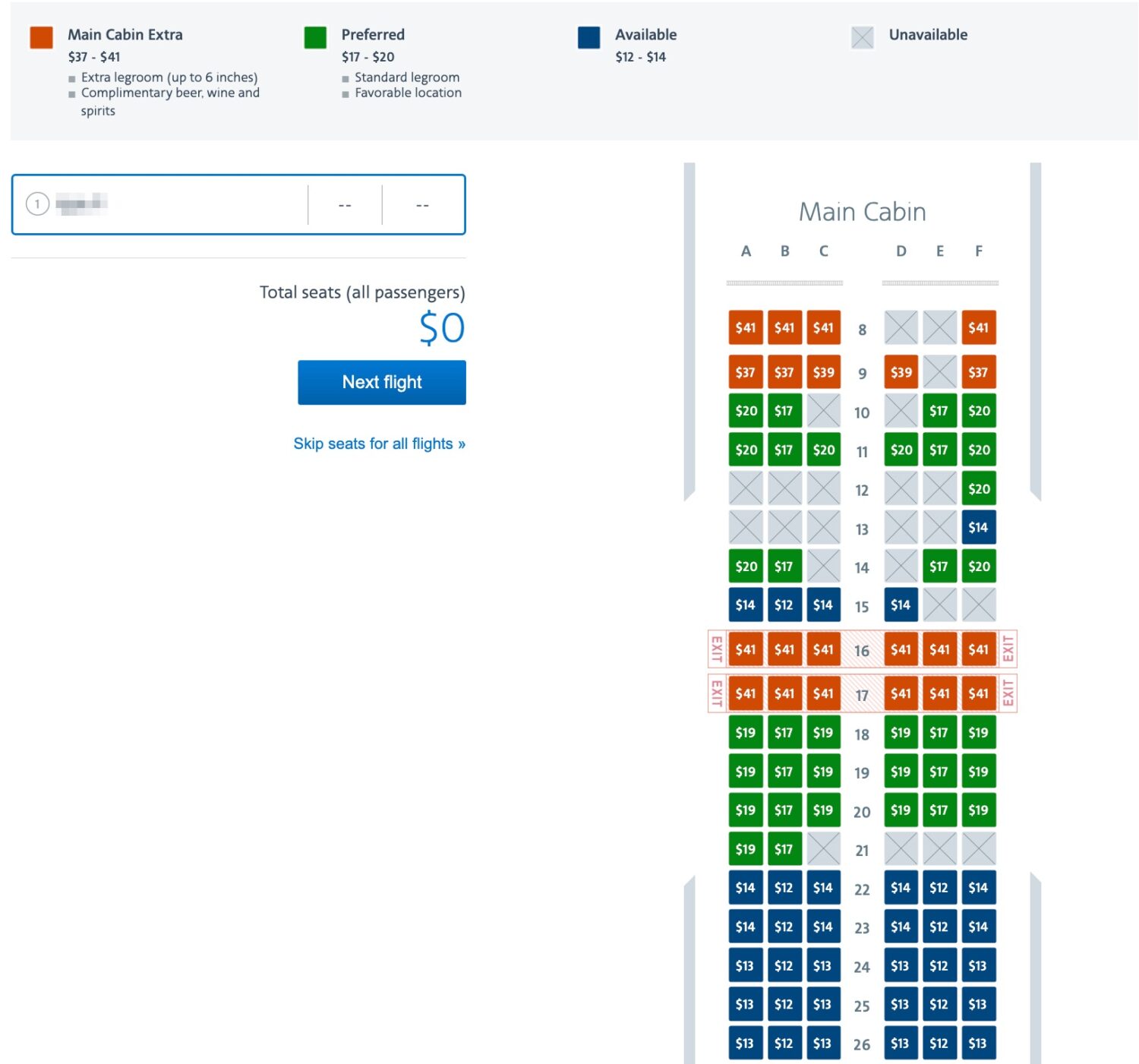
Task: Choose seat 18E for $17
Action: tap(939, 733)
